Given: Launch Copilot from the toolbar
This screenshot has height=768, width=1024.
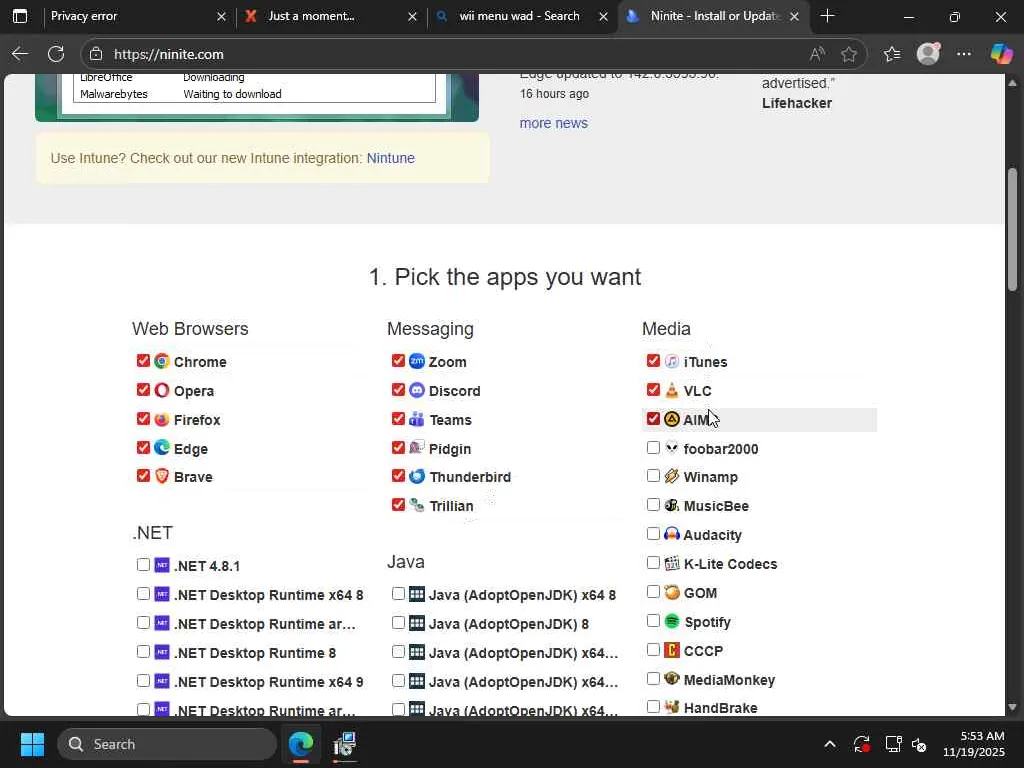Looking at the screenshot, I should pos(1001,54).
